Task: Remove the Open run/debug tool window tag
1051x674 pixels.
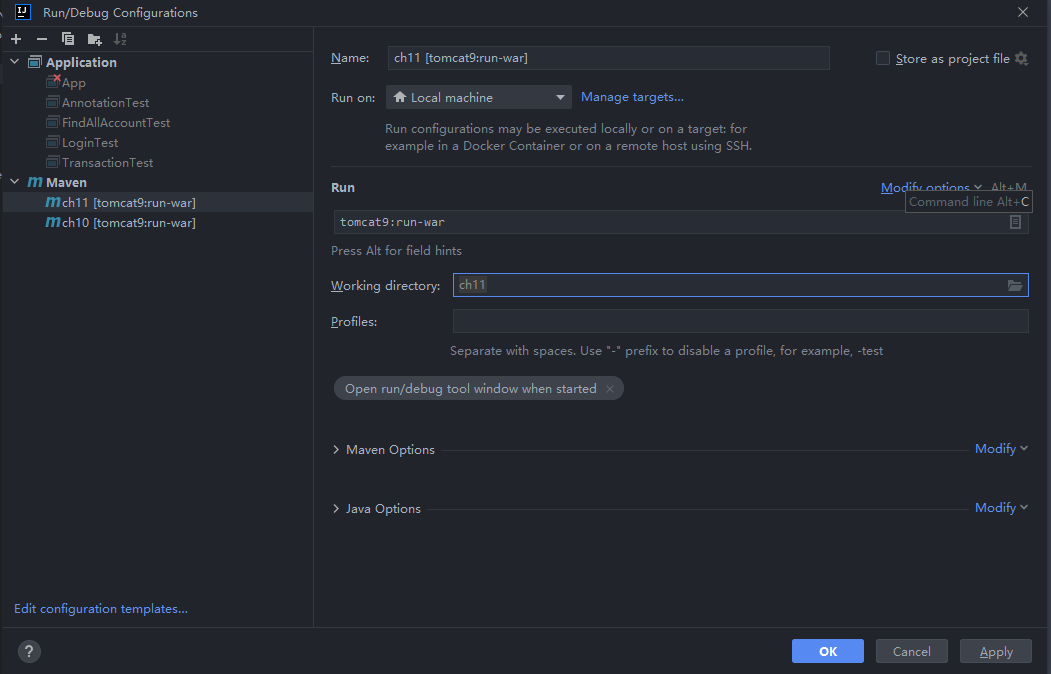Action: [610, 389]
